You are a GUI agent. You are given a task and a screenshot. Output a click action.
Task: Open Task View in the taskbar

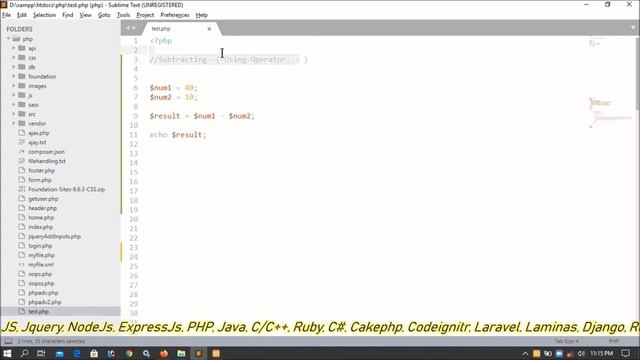click(x=41, y=353)
